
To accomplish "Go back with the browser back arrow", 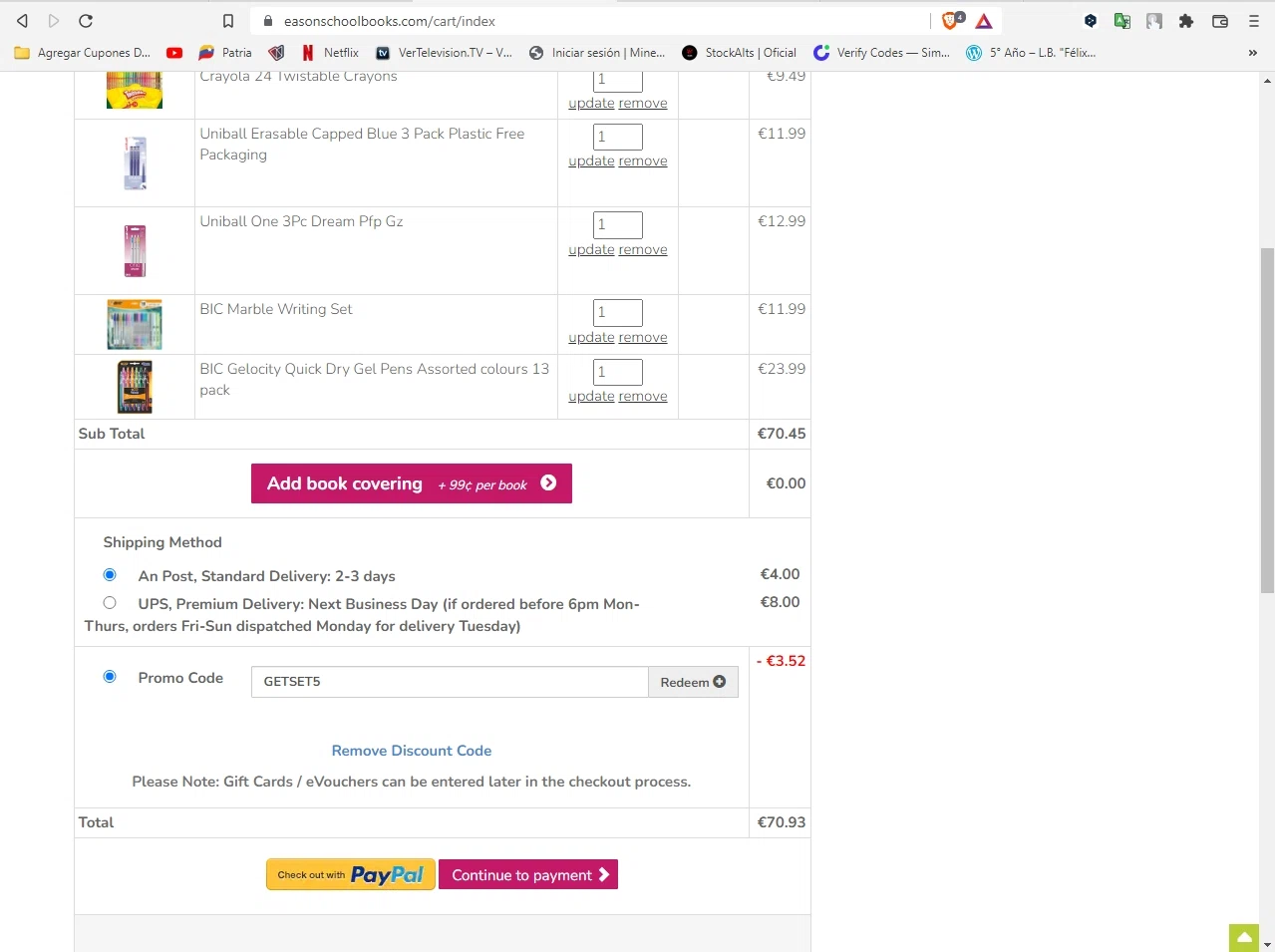I will [22, 21].
